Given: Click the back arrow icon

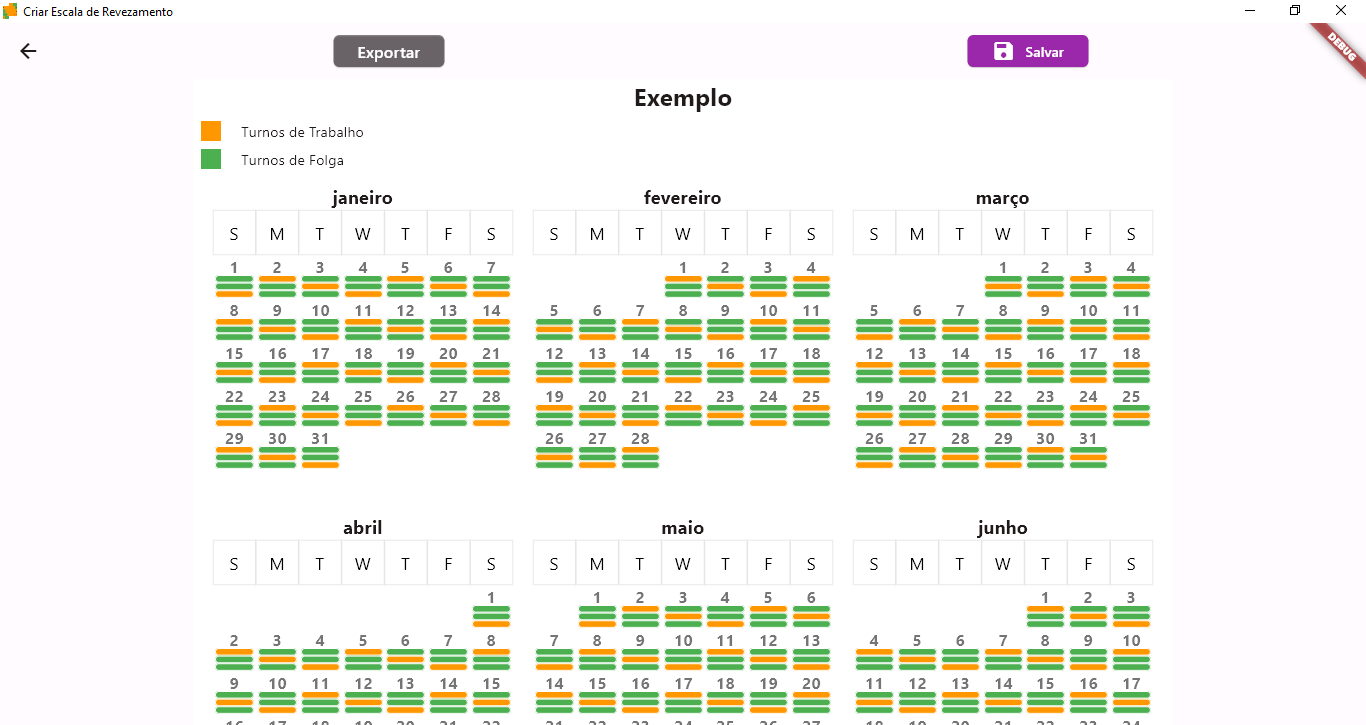Looking at the screenshot, I should pos(28,51).
